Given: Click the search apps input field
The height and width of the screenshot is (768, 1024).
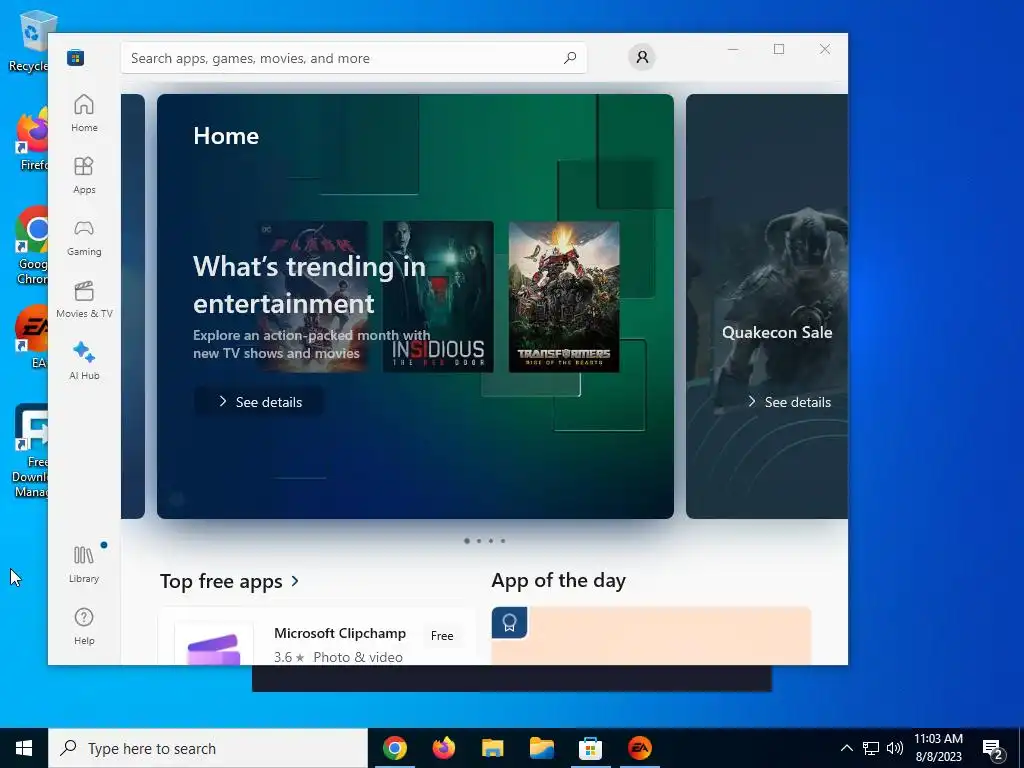Looking at the screenshot, I should [x=353, y=57].
